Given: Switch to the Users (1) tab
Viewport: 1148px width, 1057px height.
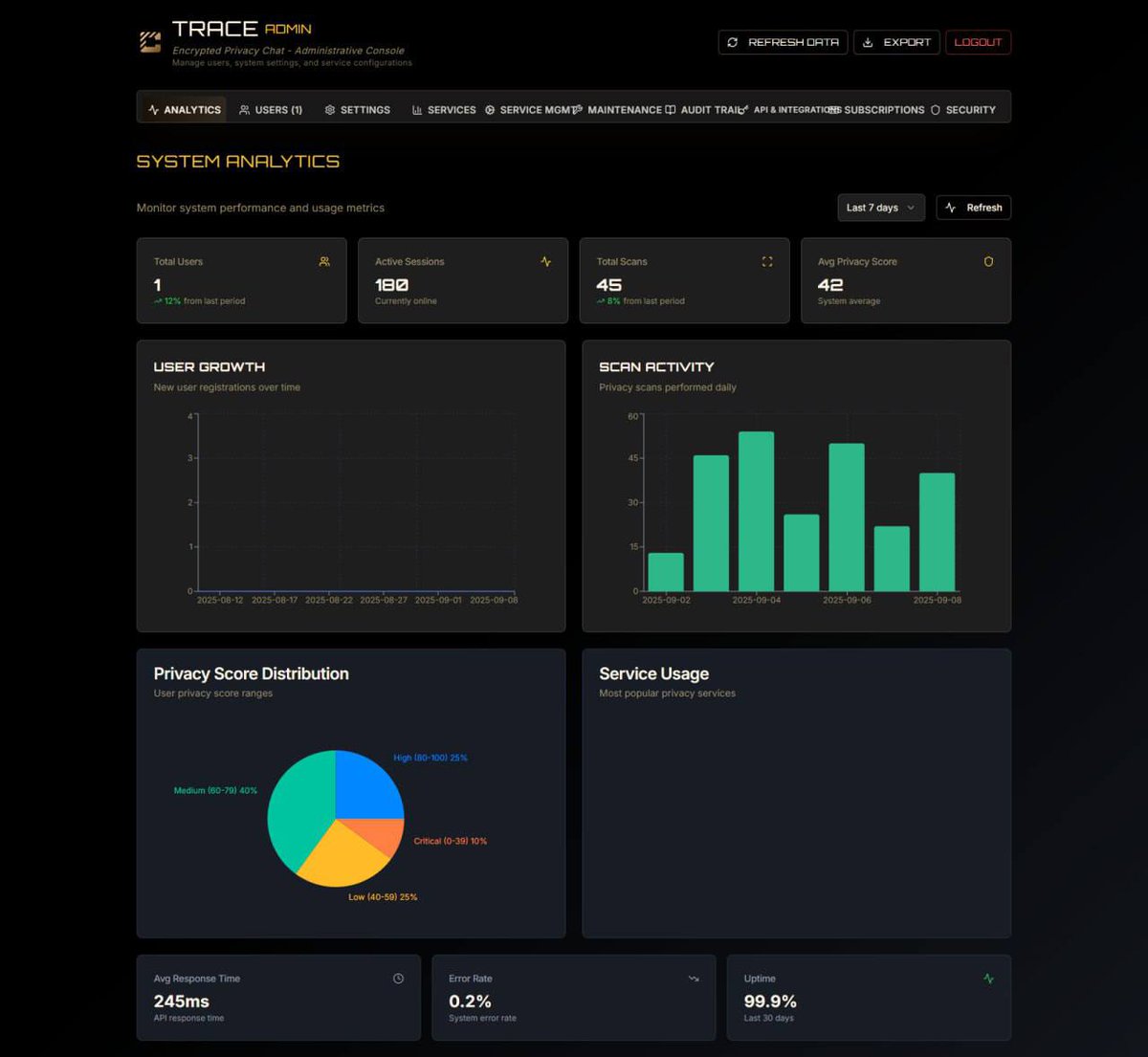Looking at the screenshot, I should (x=271, y=110).
